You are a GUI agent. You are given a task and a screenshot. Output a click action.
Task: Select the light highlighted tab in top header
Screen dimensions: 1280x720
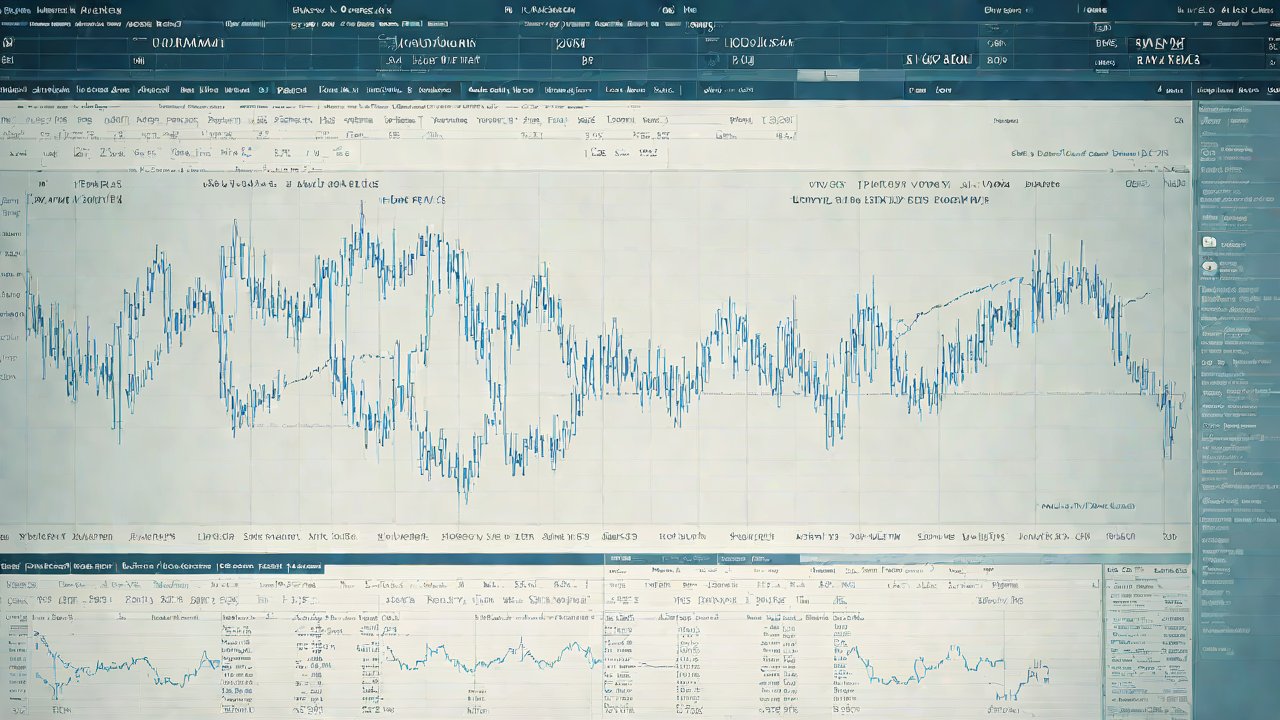[x=827, y=76]
